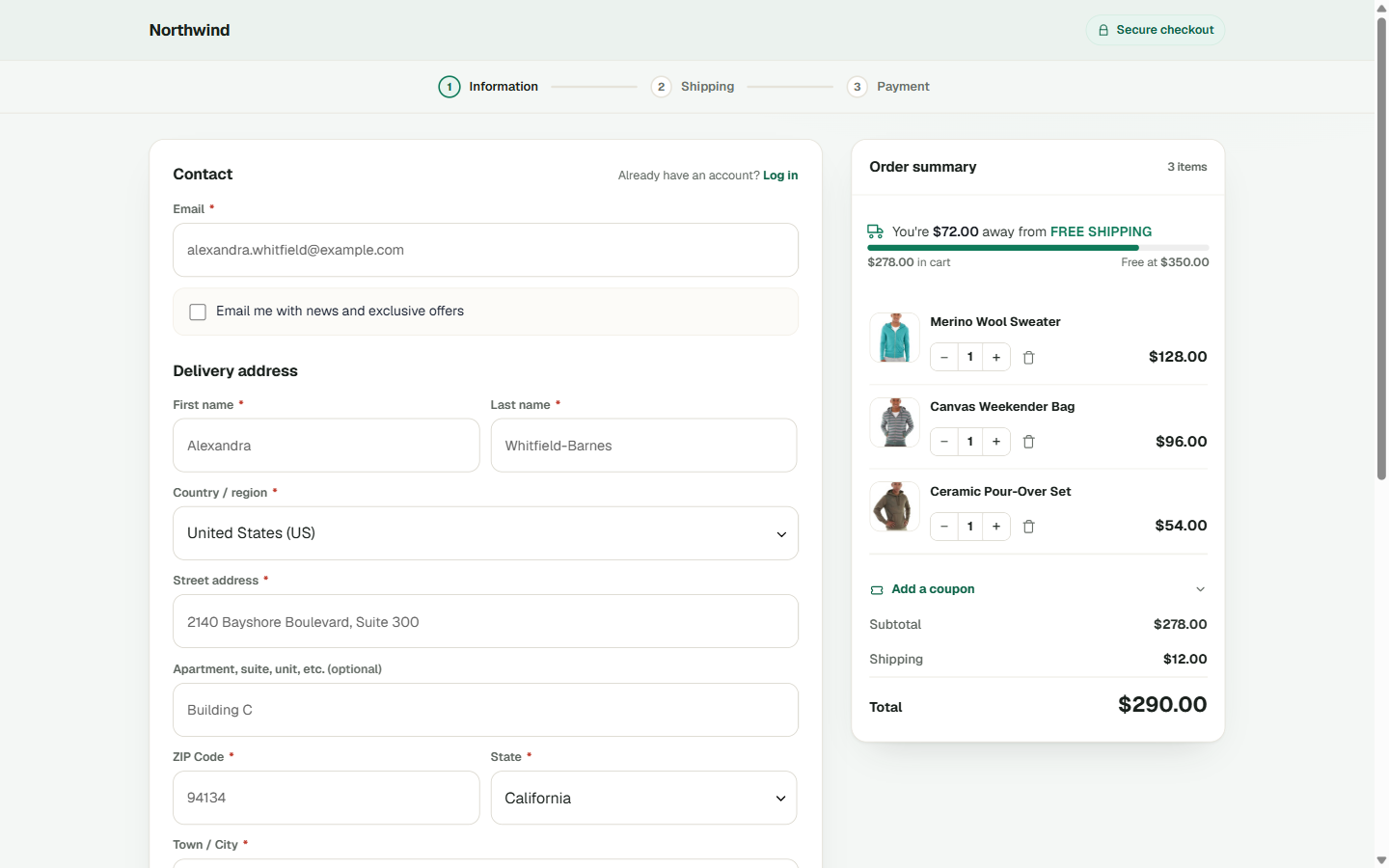Image resolution: width=1389 pixels, height=868 pixels.
Task: Remove Merino Wool Sweater with trash icon
Action: pyautogui.click(x=1028, y=357)
